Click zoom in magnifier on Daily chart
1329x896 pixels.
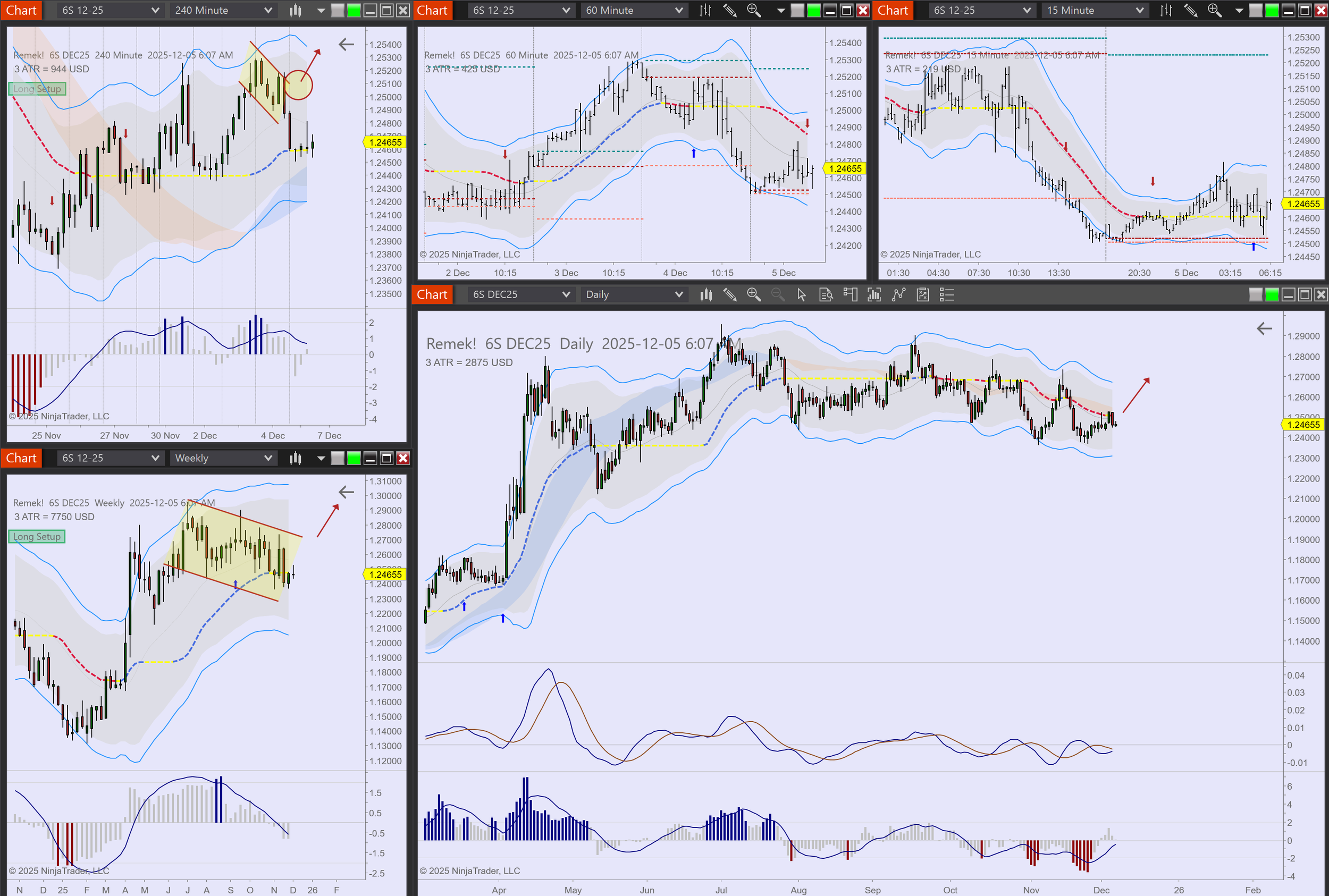[x=753, y=295]
